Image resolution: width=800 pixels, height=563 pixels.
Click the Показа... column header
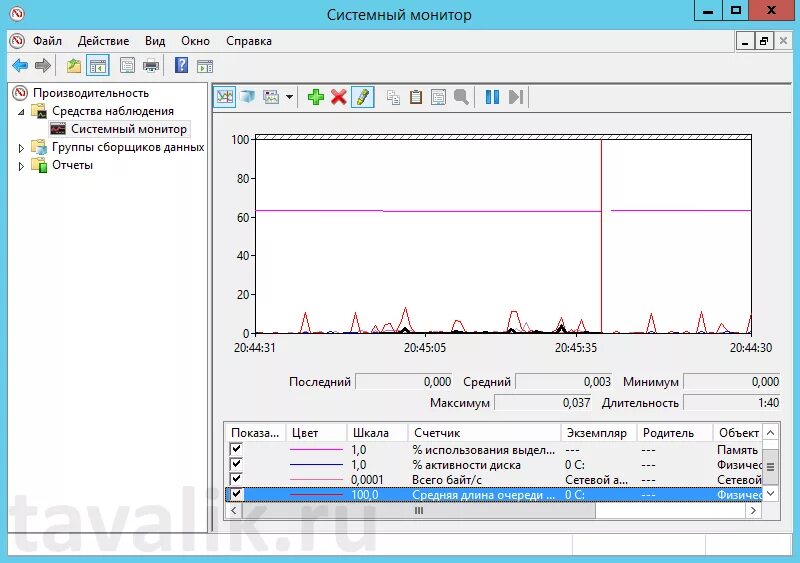tap(255, 433)
